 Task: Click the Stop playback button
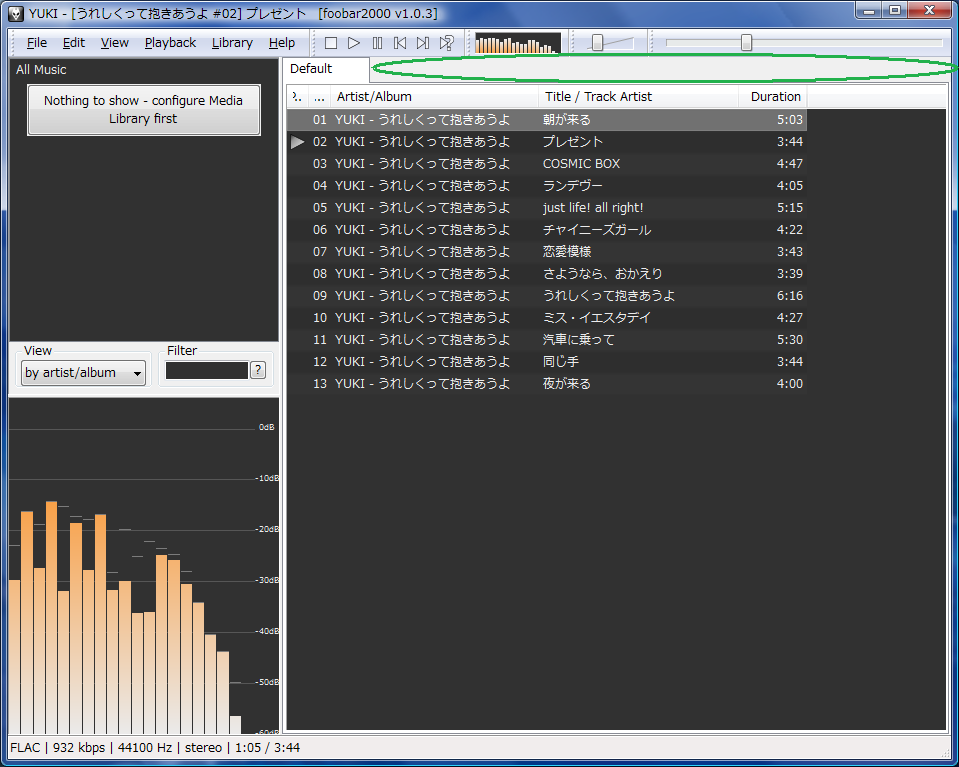point(331,43)
